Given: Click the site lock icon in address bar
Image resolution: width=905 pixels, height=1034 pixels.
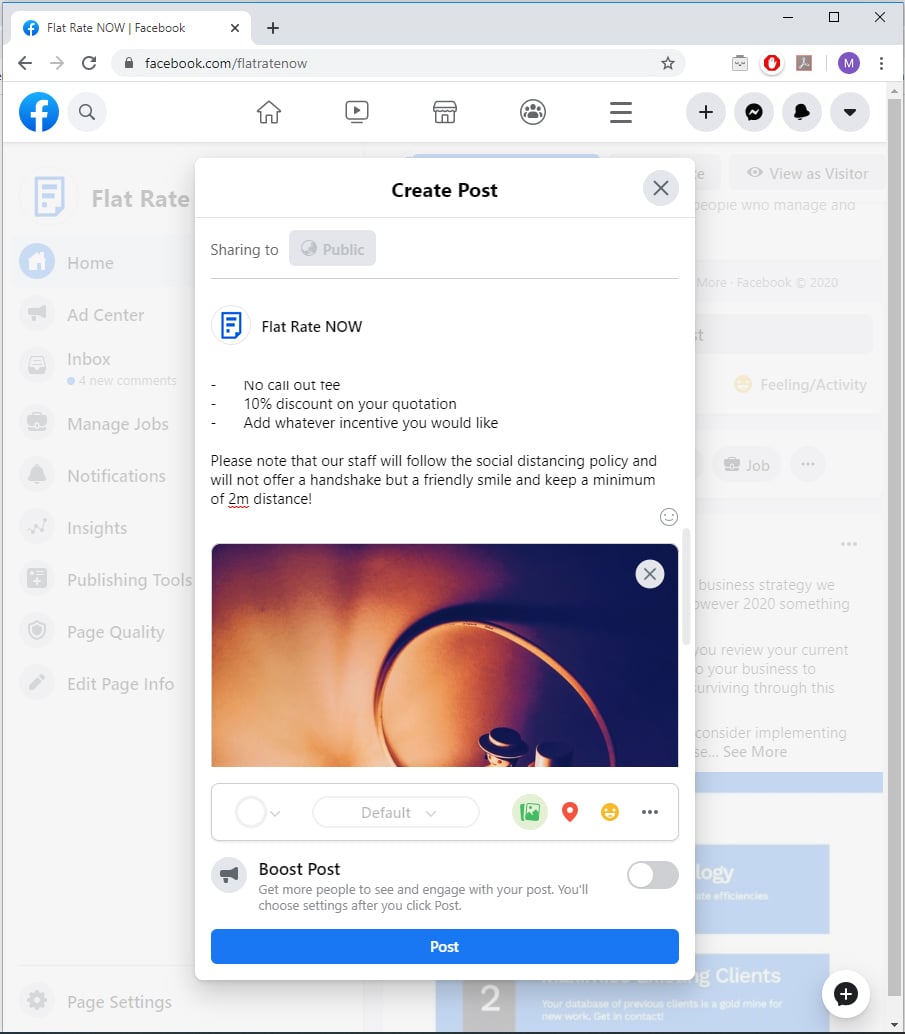Looking at the screenshot, I should coord(129,63).
